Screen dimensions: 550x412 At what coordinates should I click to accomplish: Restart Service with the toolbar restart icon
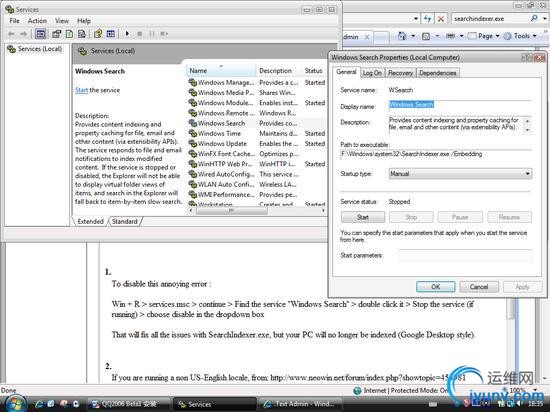click(164, 34)
